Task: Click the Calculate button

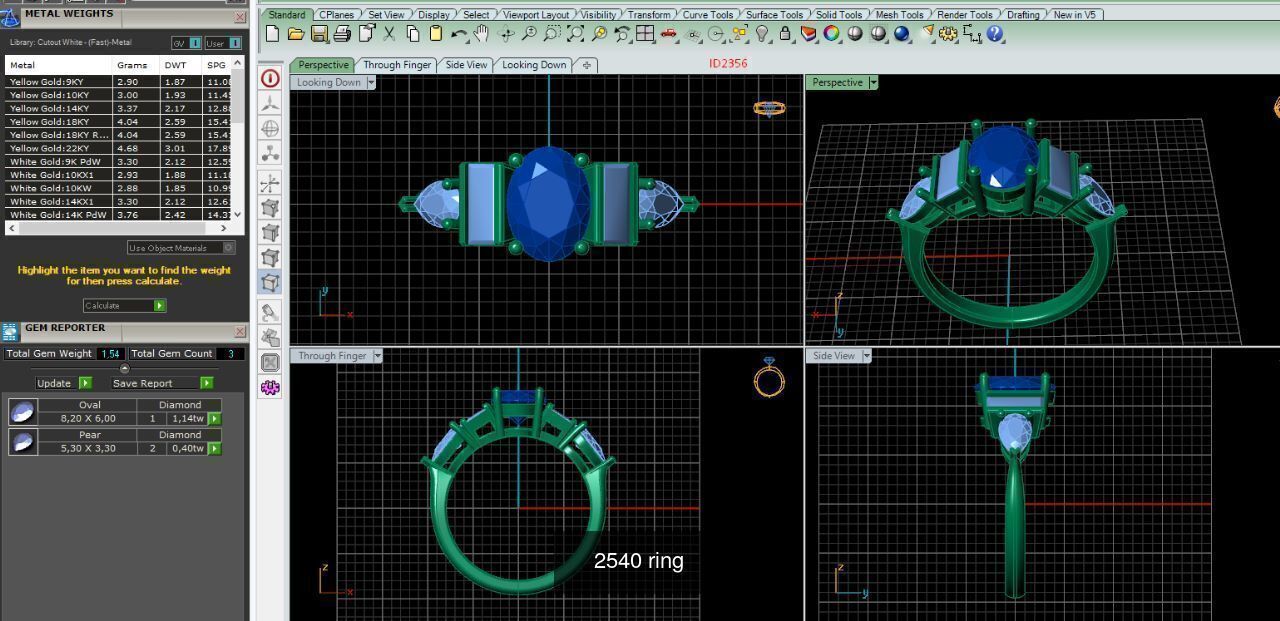Action: point(124,306)
